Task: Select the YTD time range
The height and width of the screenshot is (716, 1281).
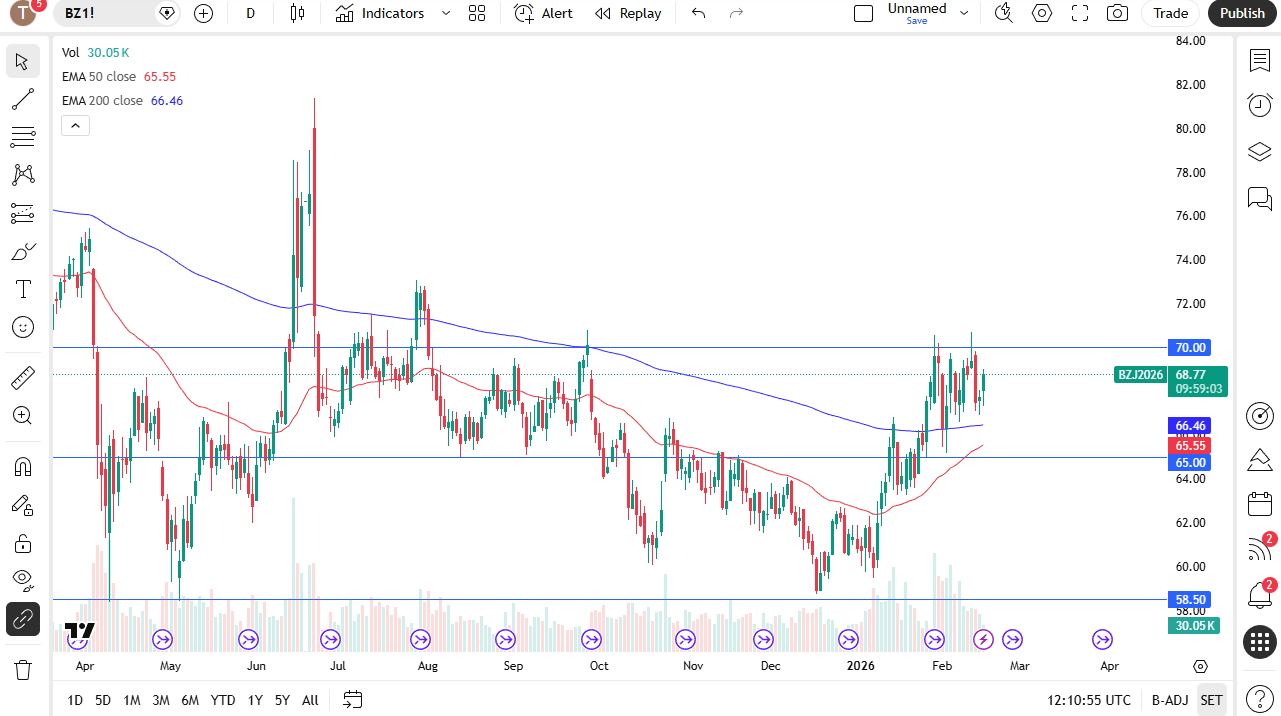Action: (223, 700)
